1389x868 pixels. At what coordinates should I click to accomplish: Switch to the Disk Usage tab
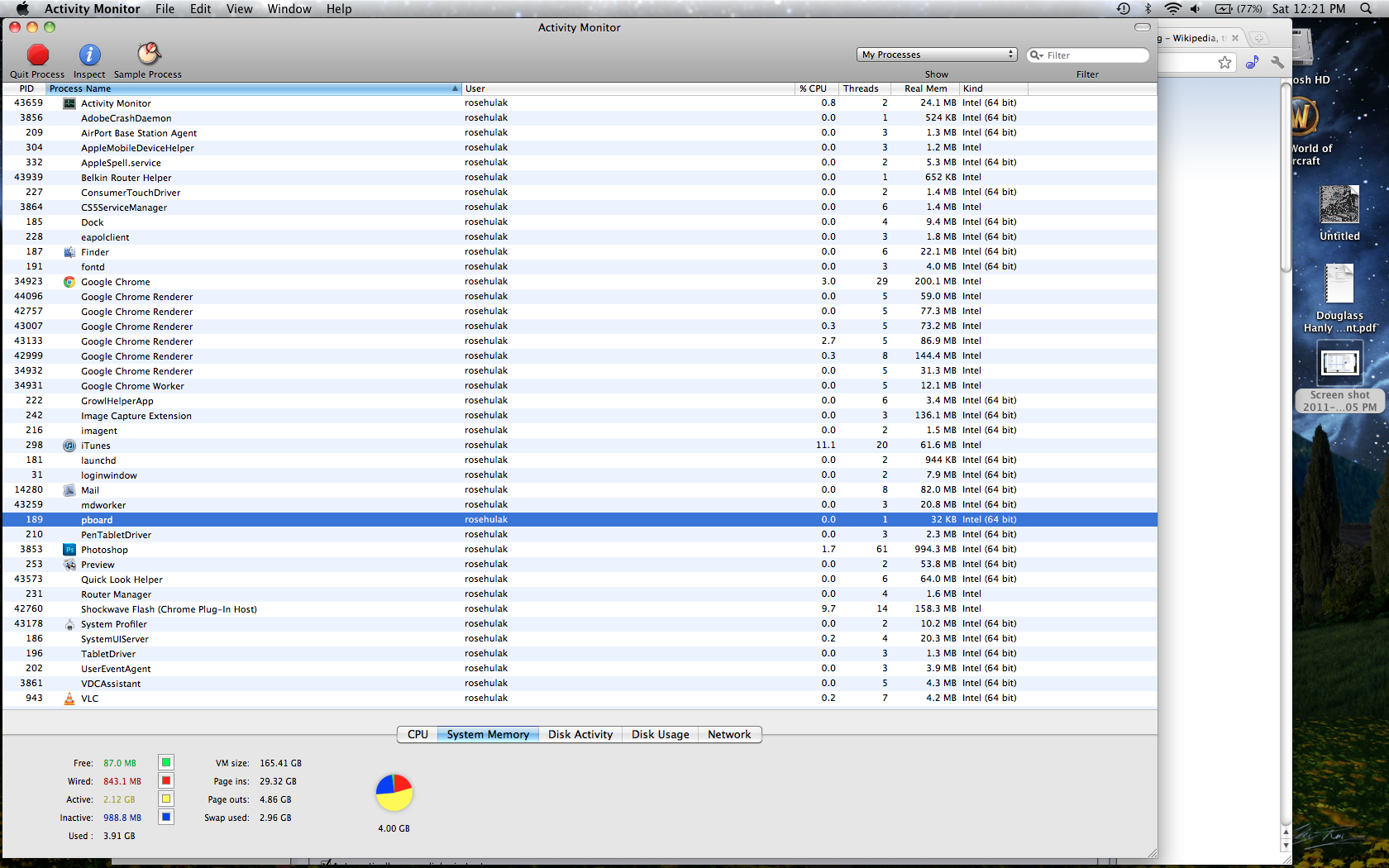tap(660, 734)
